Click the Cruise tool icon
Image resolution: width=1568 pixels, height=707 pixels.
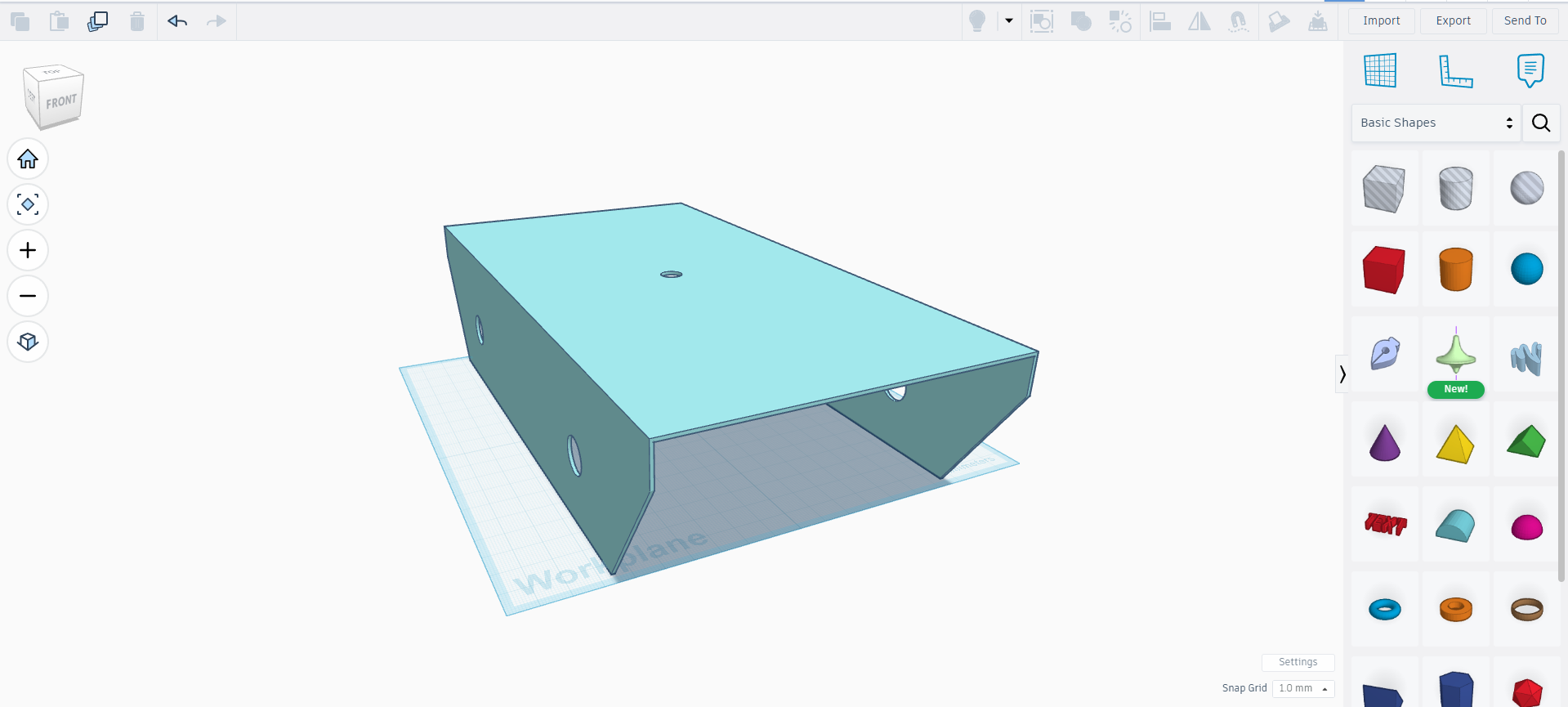tap(1239, 21)
